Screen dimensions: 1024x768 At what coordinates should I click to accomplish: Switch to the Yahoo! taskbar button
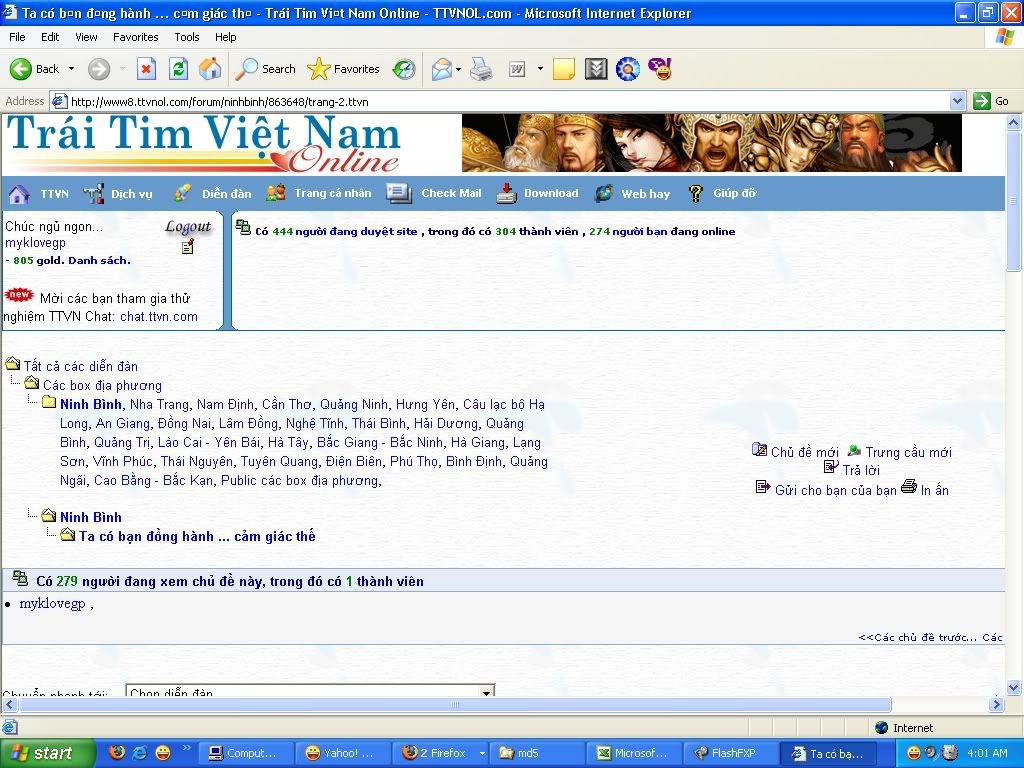(x=344, y=753)
